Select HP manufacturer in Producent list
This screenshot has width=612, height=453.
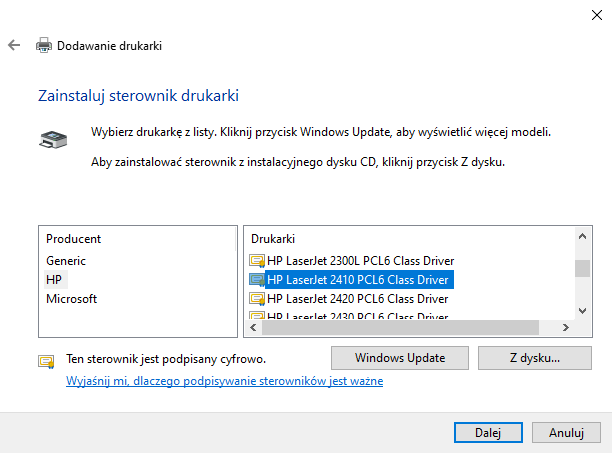54,279
